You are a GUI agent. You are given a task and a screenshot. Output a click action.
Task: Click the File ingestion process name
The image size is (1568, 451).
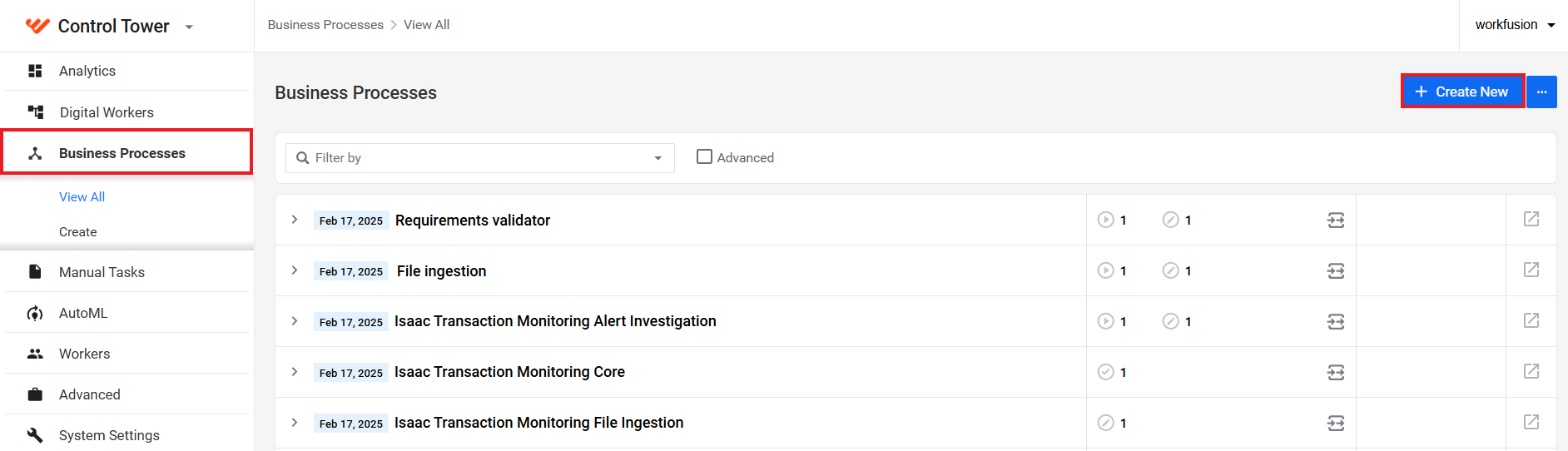[x=441, y=271]
